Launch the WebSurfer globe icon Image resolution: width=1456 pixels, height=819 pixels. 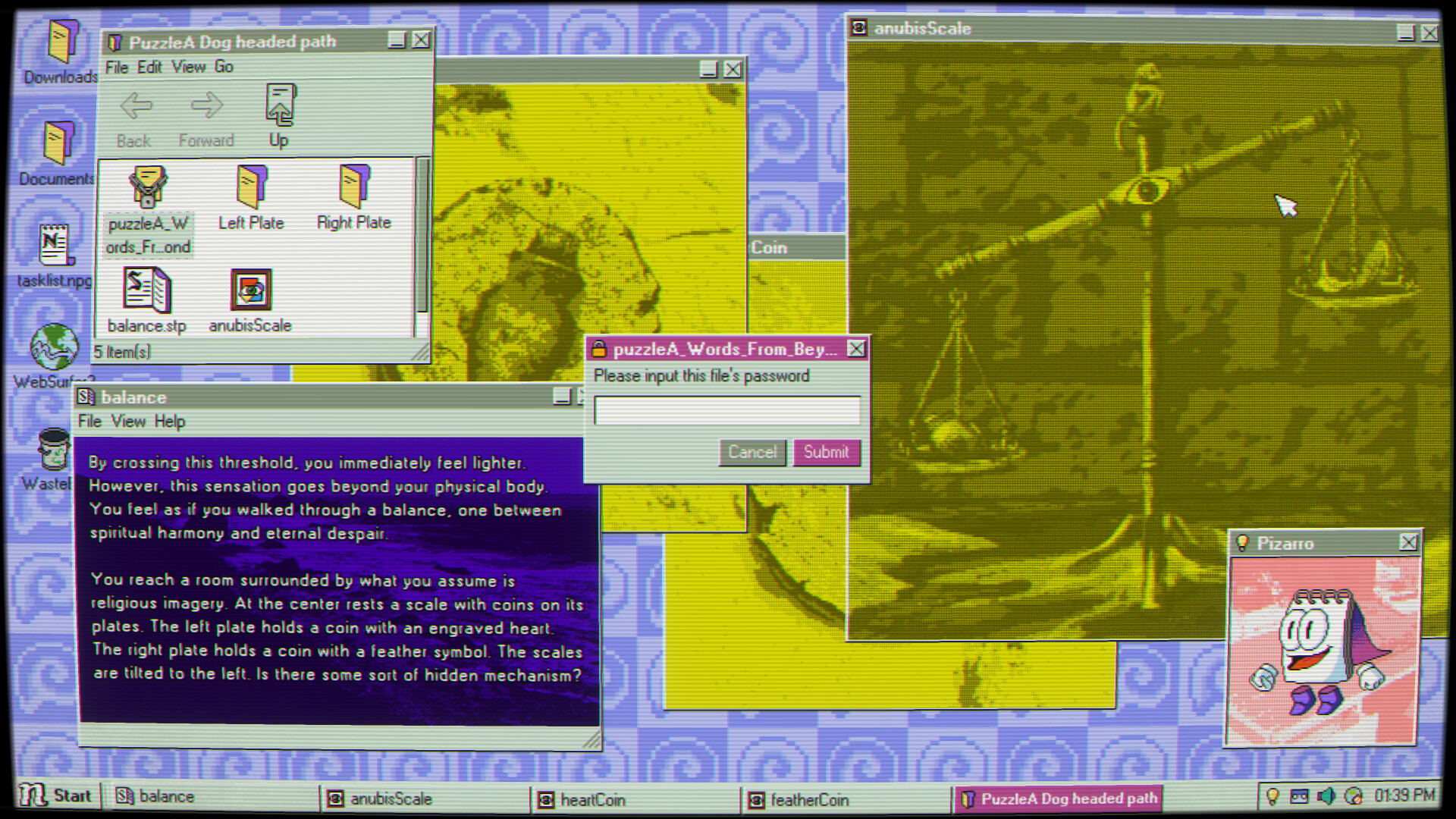[x=54, y=347]
